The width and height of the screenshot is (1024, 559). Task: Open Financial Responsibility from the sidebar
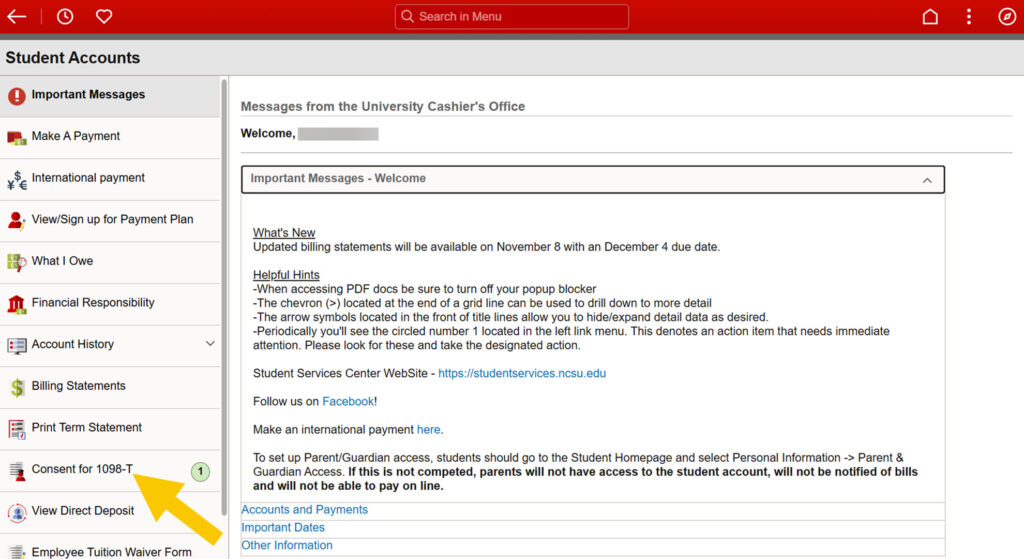[x=110, y=304]
